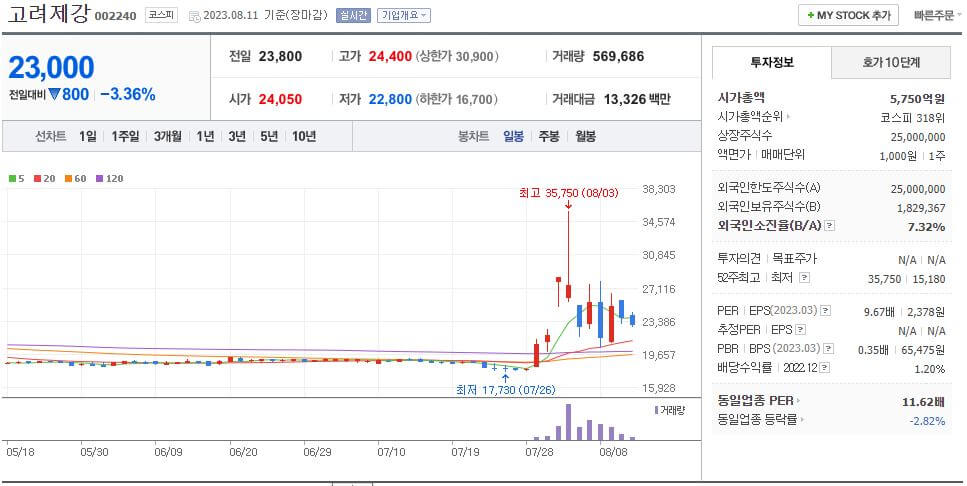This screenshot has width=967, height=486.
Task: Open 시가총액순위 ranking link
Action: pyautogui.click(x=753, y=117)
